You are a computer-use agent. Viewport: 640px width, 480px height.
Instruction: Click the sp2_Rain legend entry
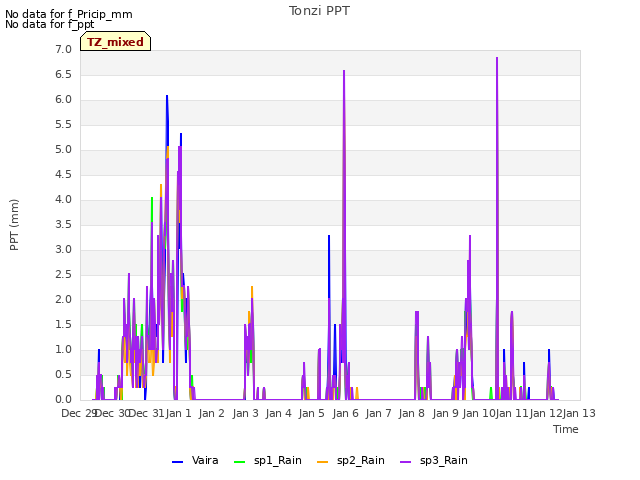[351, 461]
